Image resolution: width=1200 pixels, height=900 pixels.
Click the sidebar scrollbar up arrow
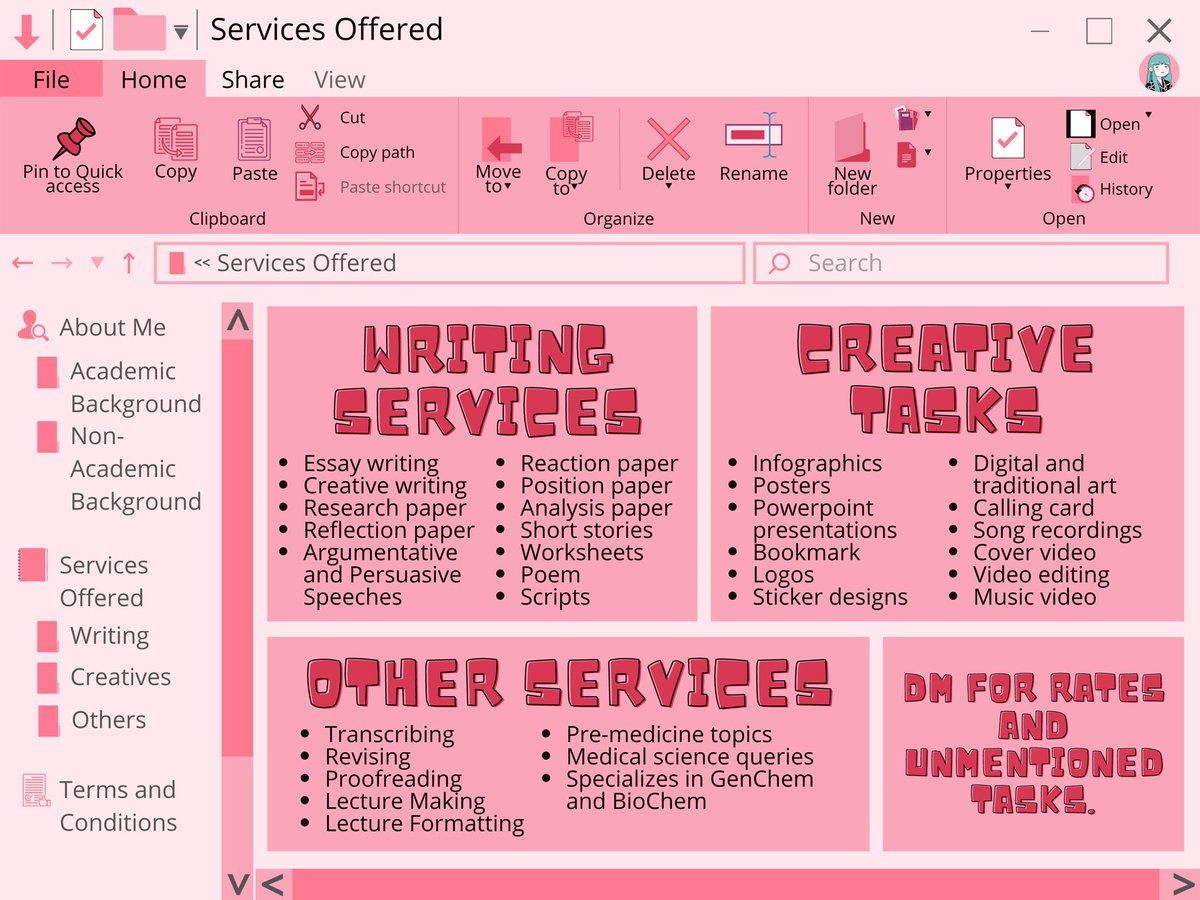coord(238,321)
